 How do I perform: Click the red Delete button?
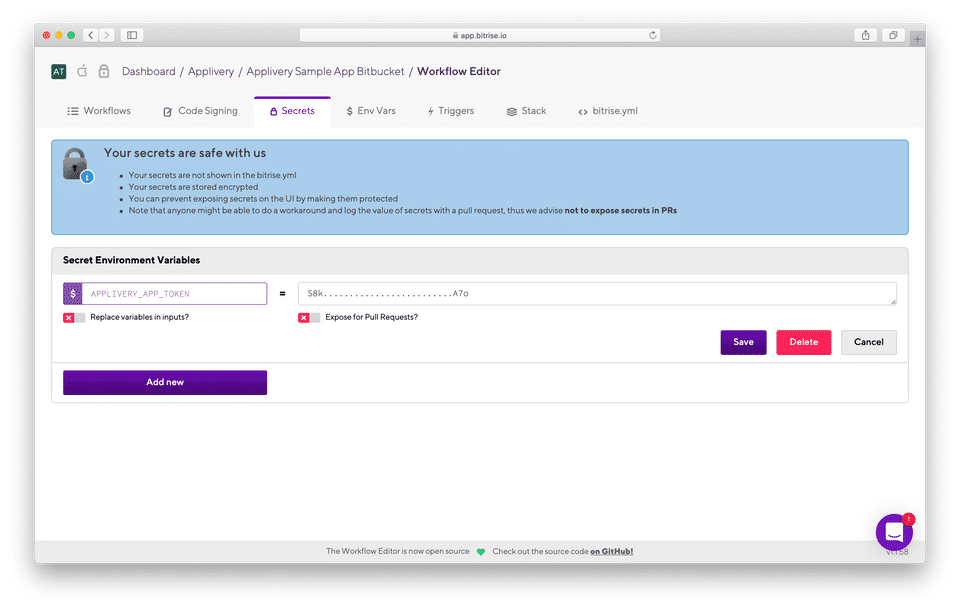point(804,342)
